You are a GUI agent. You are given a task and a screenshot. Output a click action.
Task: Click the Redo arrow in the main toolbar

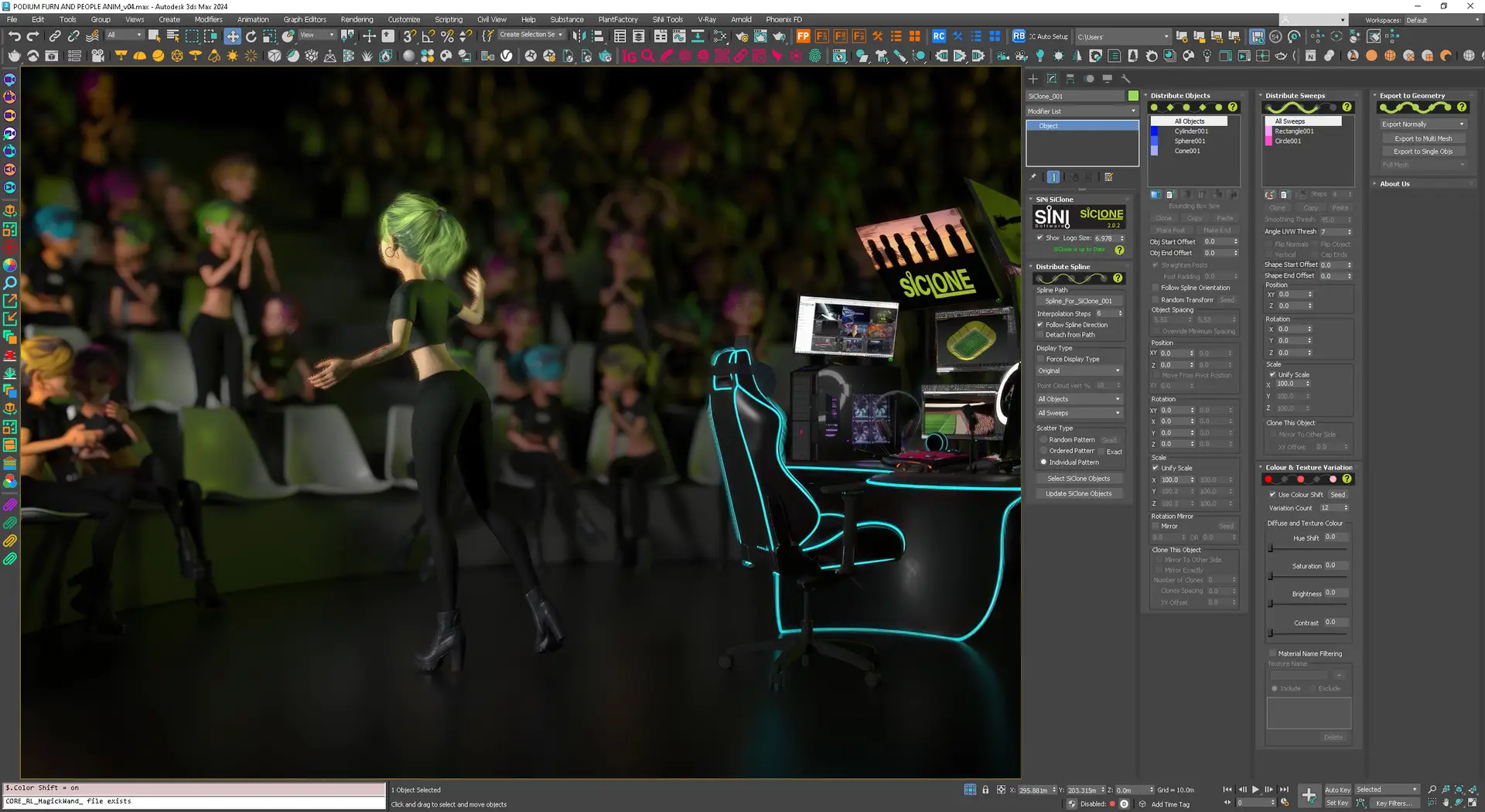coord(32,36)
